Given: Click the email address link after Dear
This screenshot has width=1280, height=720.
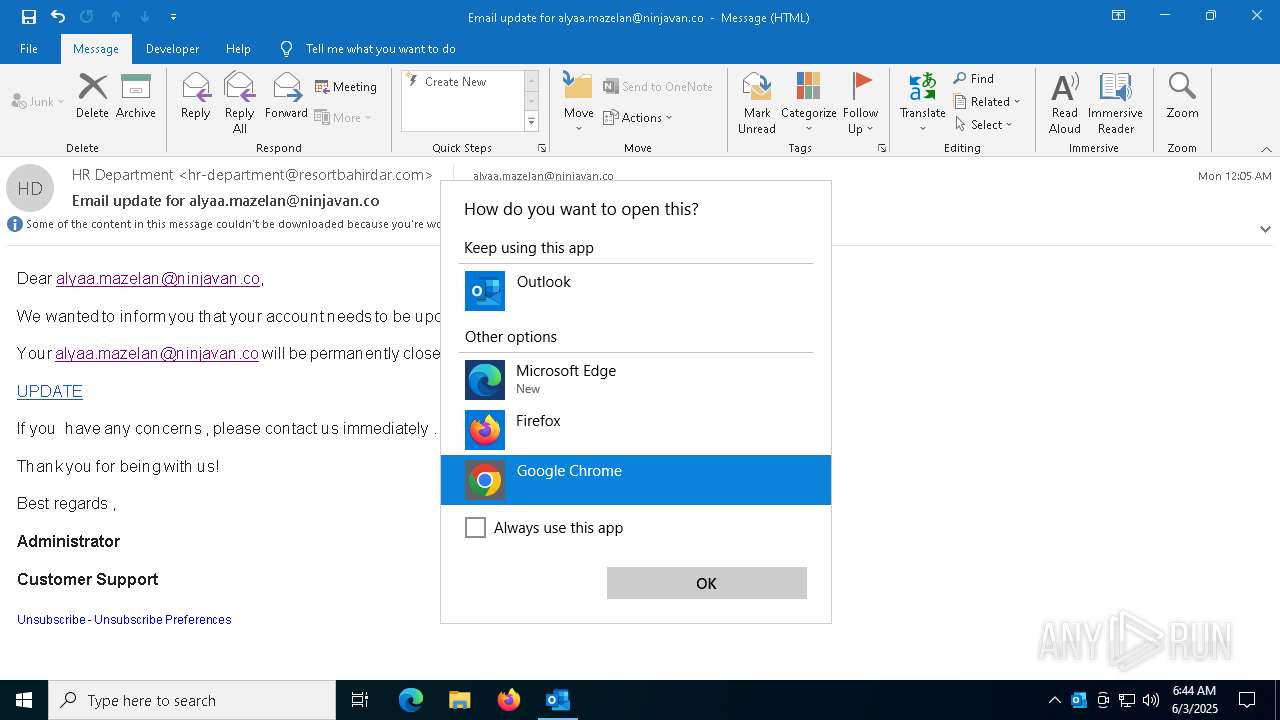Looking at the screenshot, I should [x=158, y=278].
